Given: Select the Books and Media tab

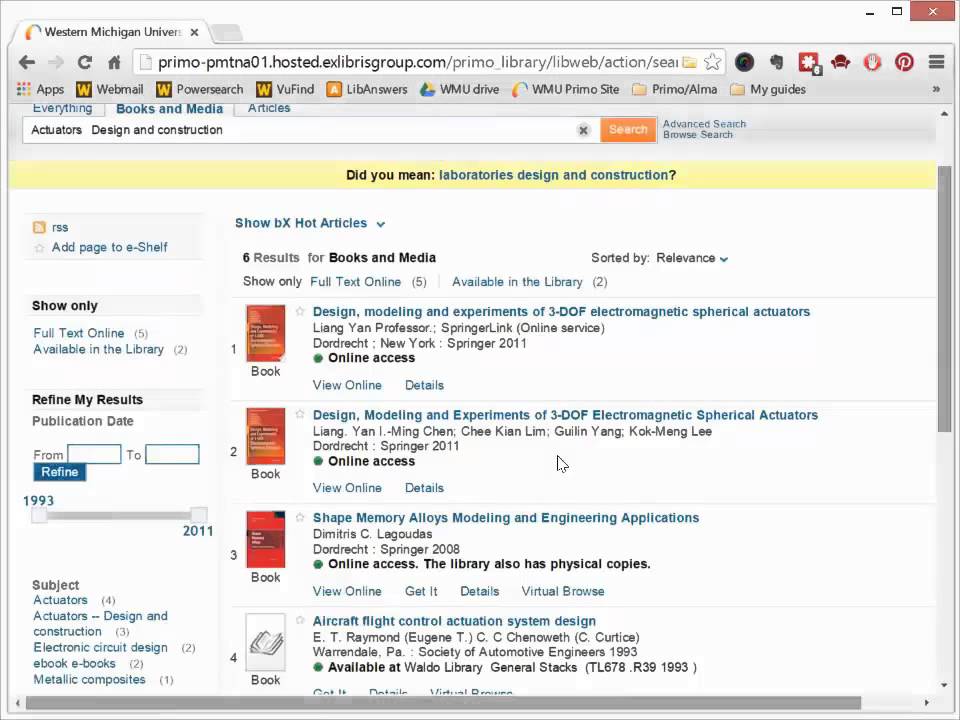Looking at the screenshot, I should coord(170,109).
